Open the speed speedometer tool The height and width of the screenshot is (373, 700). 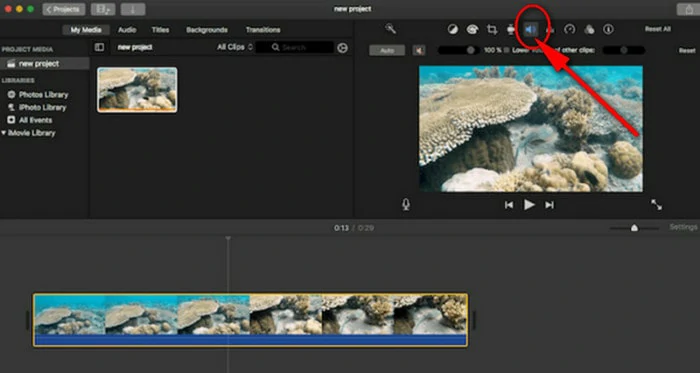pos(569,29)
